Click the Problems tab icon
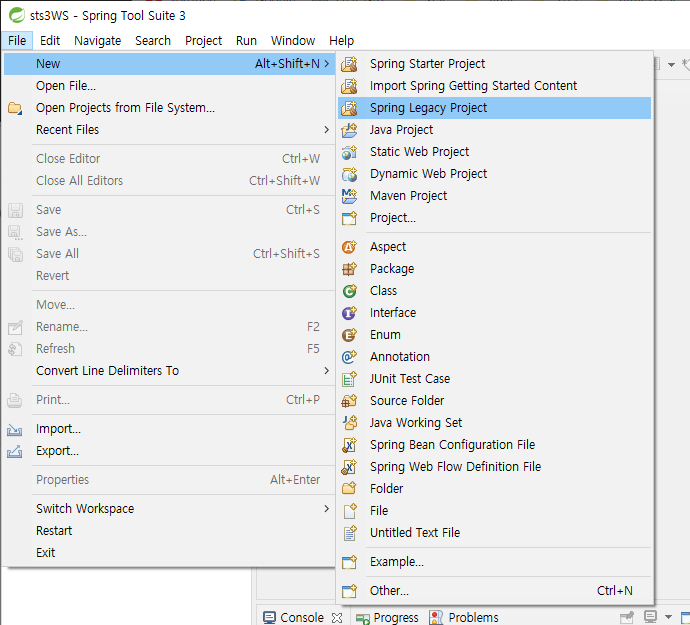The height and width of the screenshot is (625, 690). pyautogui.click(x=436, y=618)
